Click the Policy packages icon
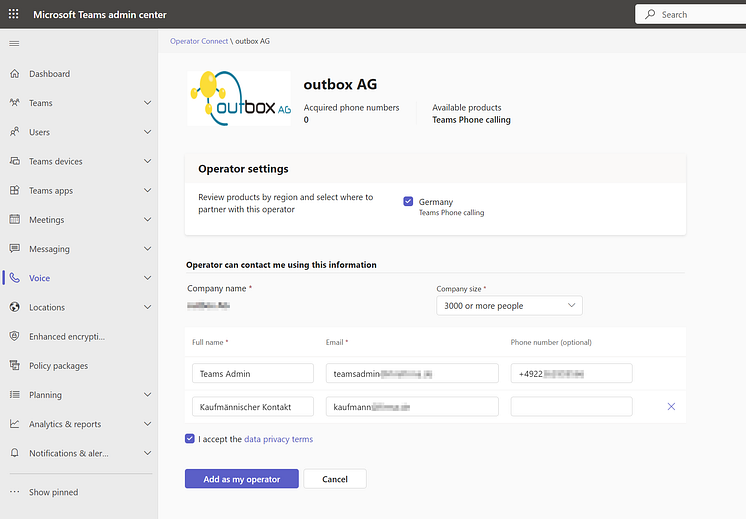 point(15,365)
